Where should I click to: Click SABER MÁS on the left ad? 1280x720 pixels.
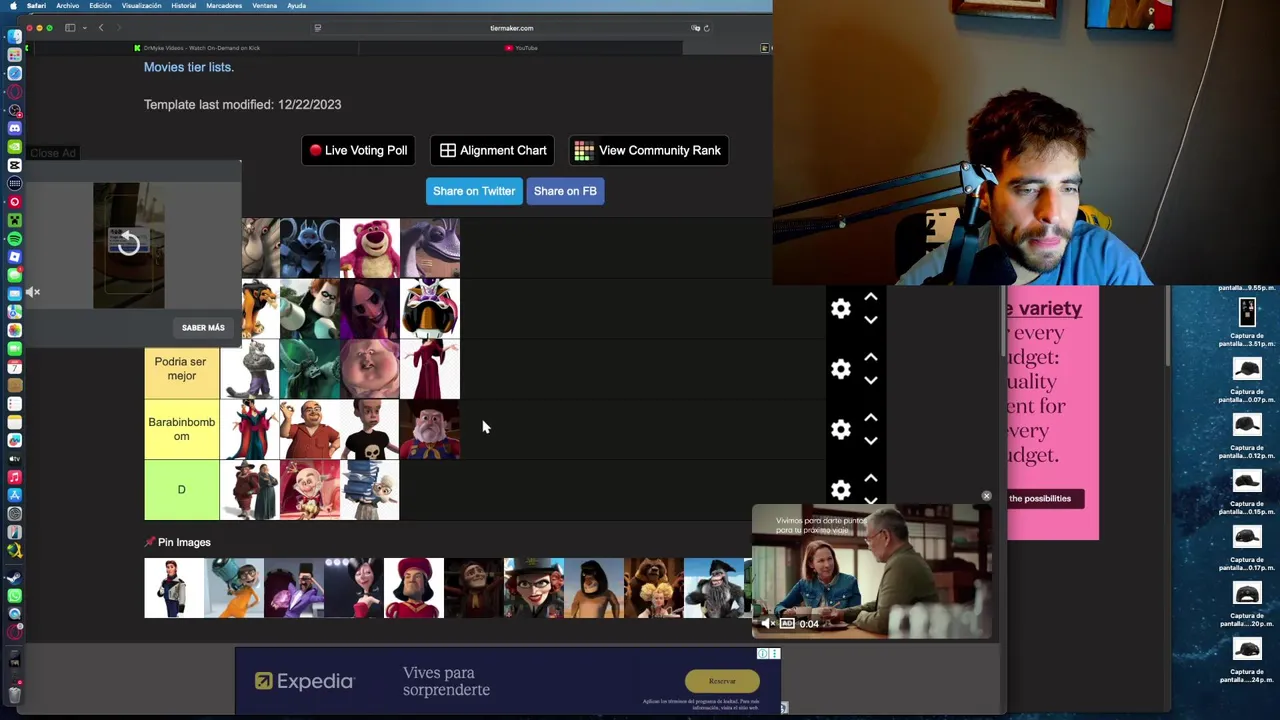coord(203,328)
